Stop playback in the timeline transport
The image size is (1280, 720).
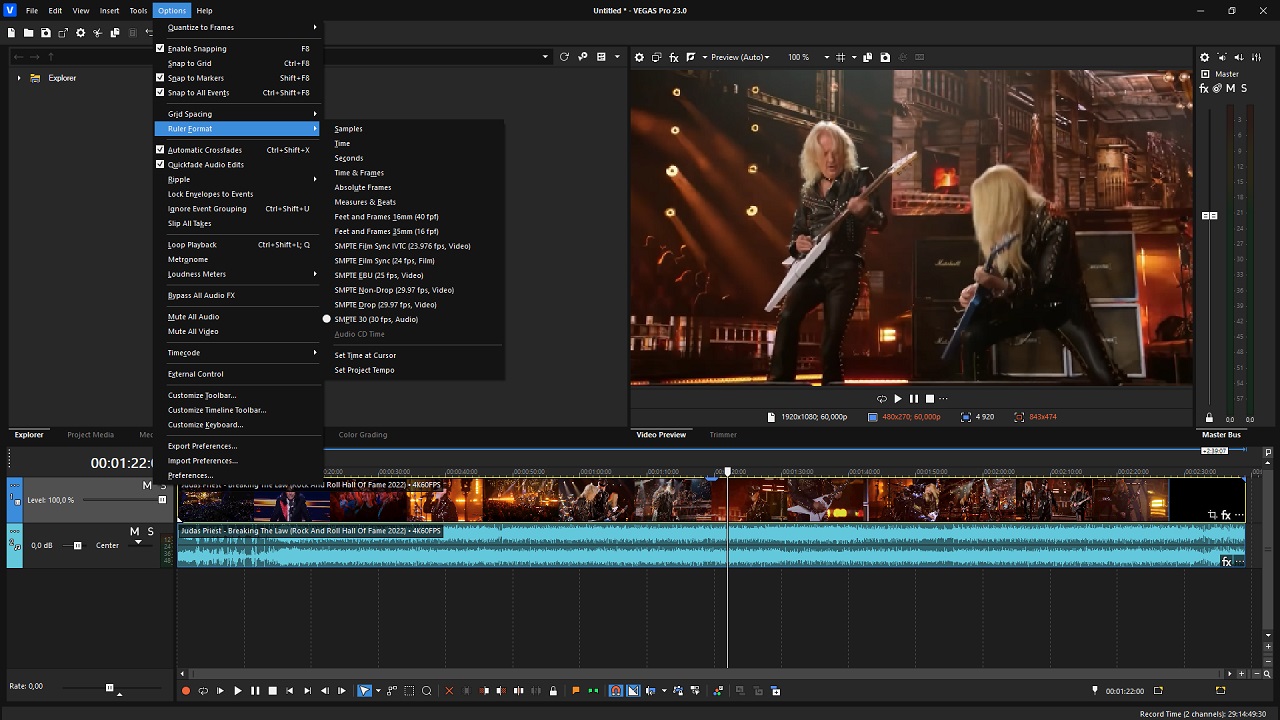tap(272, 691)
